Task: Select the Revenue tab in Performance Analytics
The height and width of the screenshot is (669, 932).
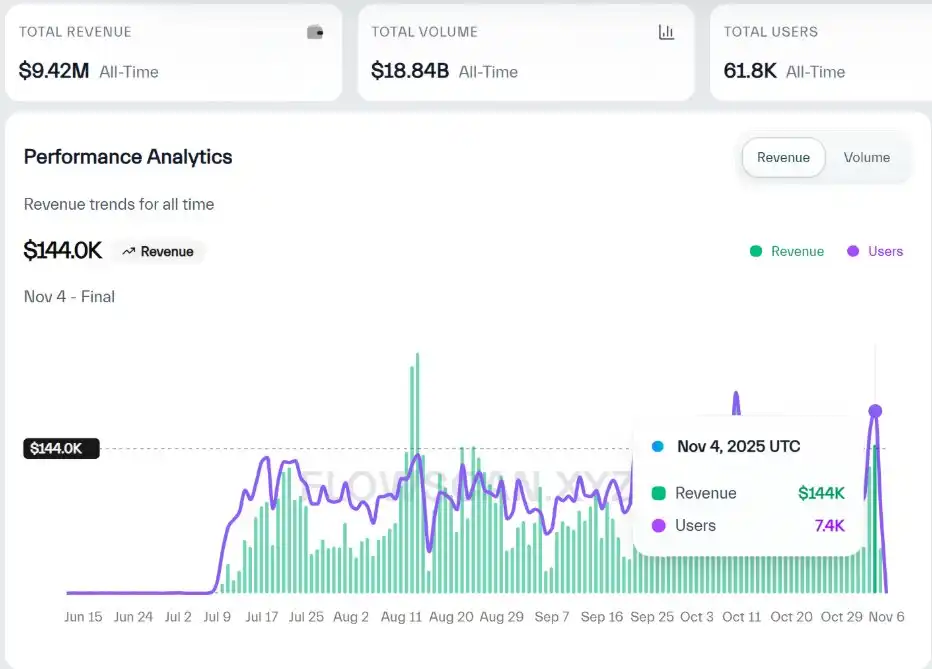Action: click(783, 157)
